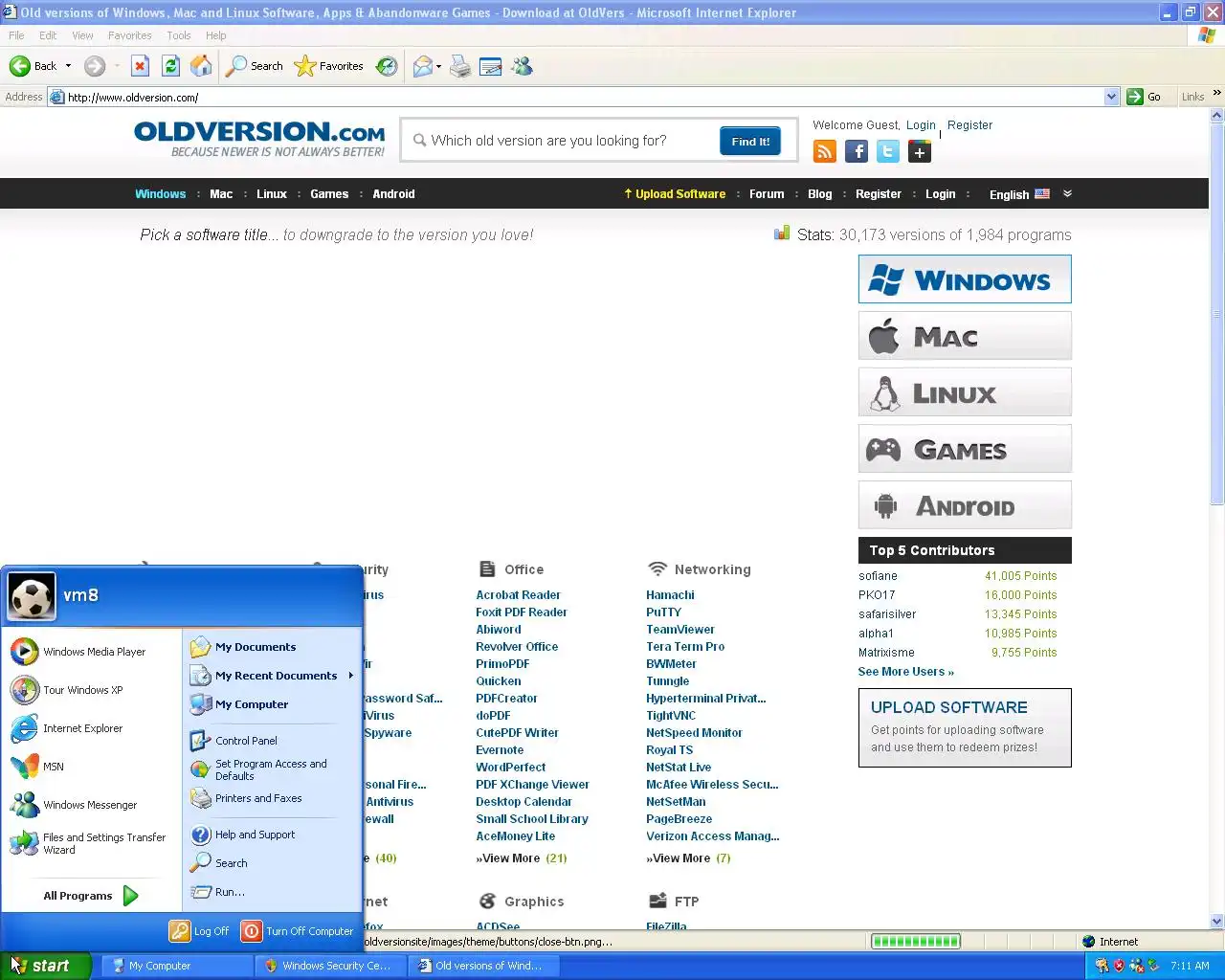
Task: Open the View menu
Action: [82, 35]
